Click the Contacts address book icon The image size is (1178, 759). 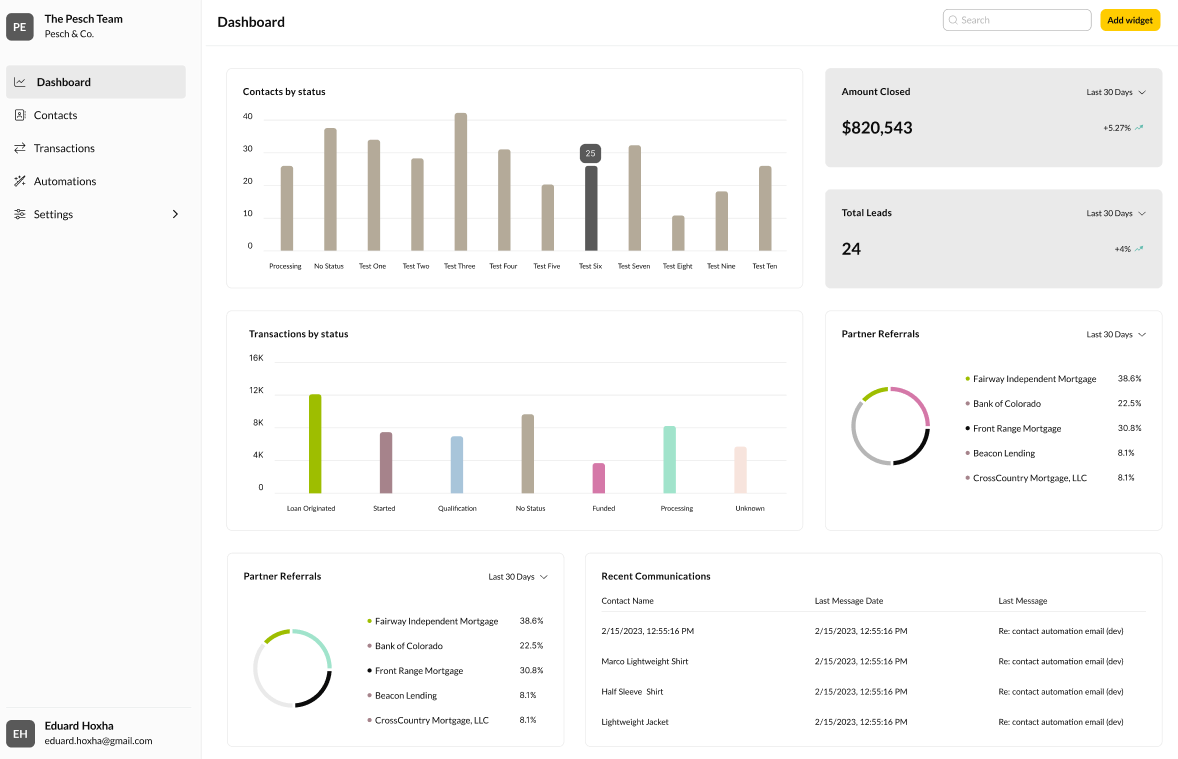click(x=20, y=115)
